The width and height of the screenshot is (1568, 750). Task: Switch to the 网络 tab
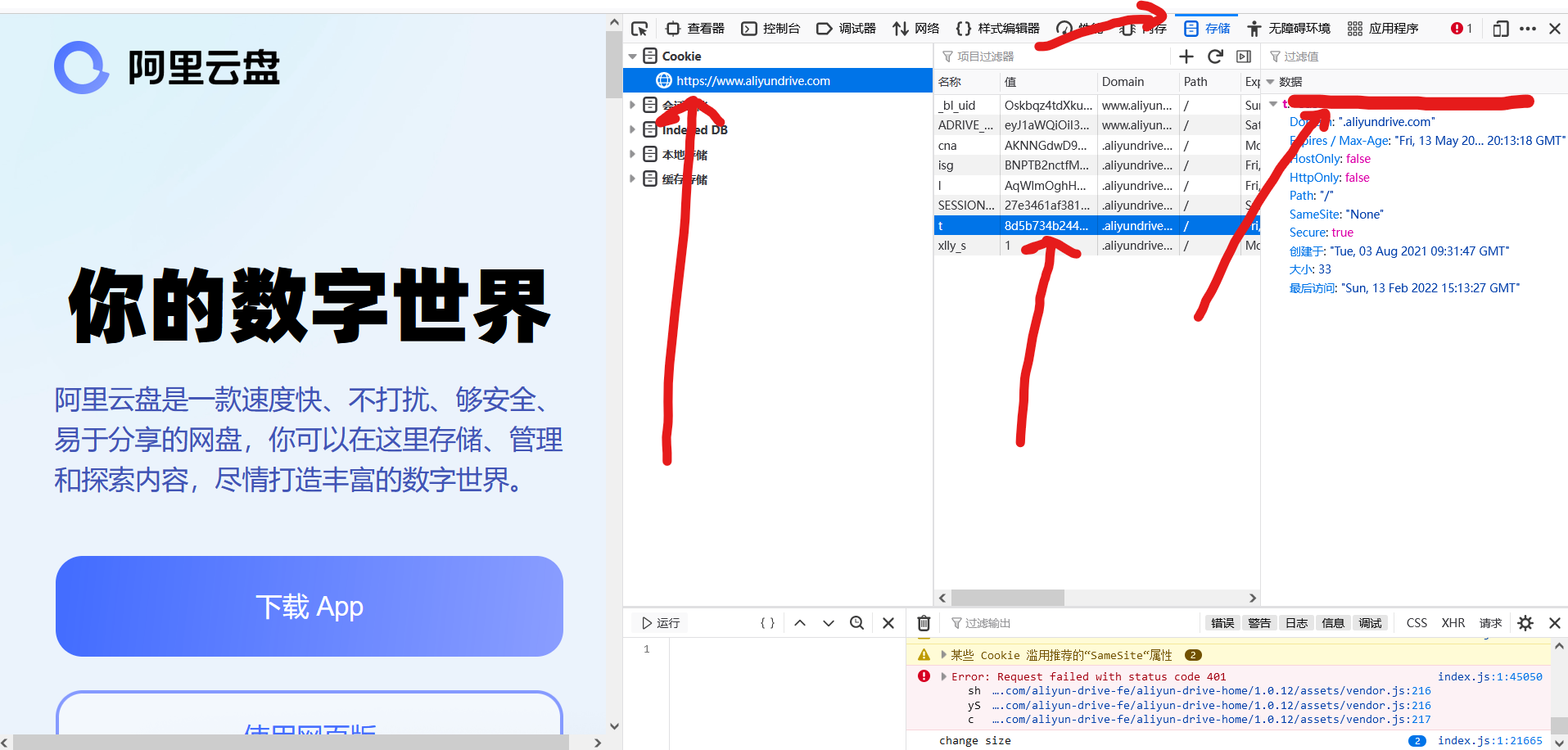pyautogui.click(x=916, y=29)
